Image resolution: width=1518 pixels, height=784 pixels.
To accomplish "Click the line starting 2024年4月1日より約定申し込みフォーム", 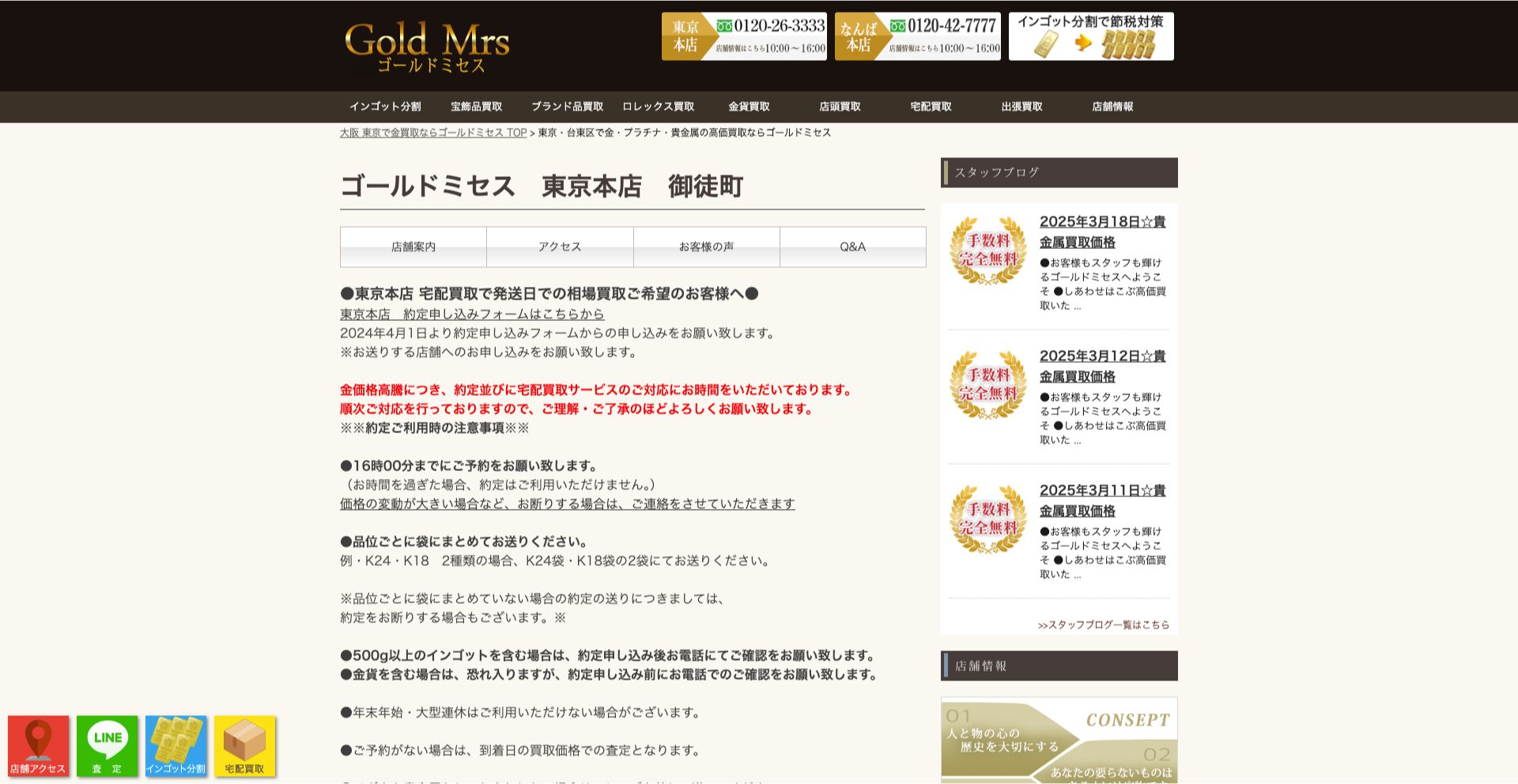I will (559, 333).
